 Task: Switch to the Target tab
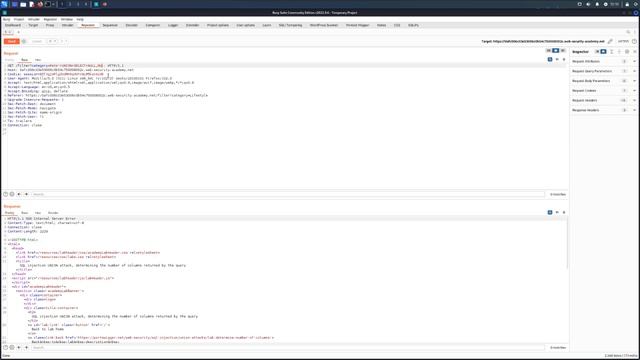pyautogui.click(x=33, y=25)
